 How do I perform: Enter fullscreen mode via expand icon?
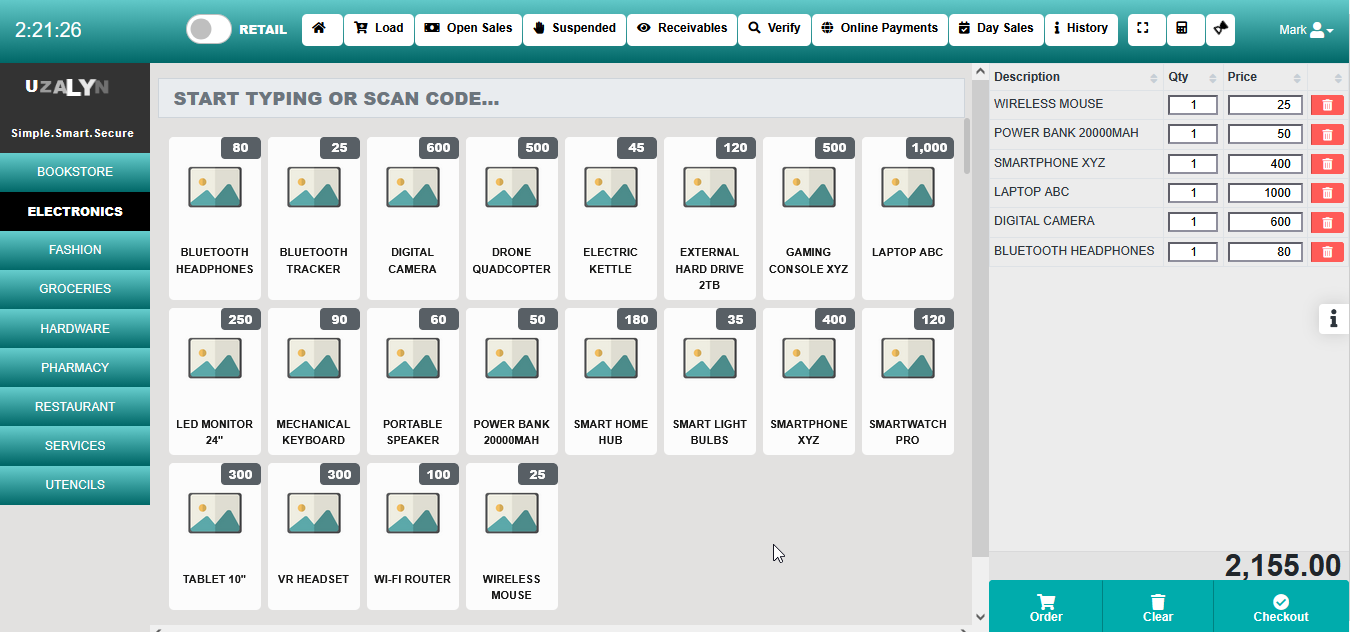point(1146,29)
